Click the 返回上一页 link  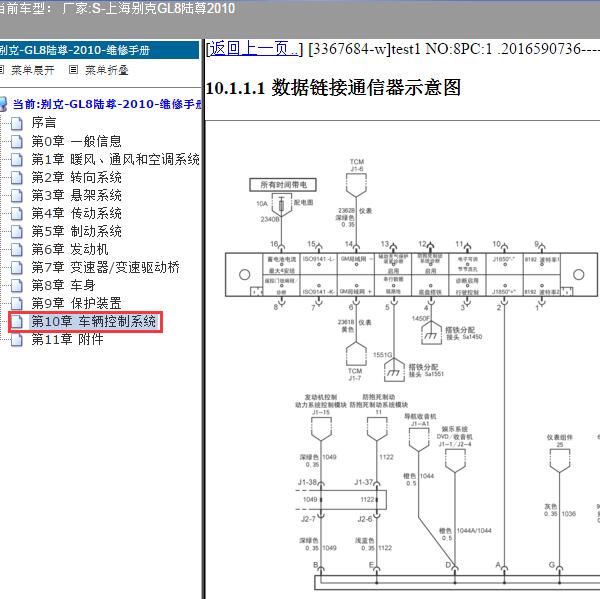coord(254,49)
